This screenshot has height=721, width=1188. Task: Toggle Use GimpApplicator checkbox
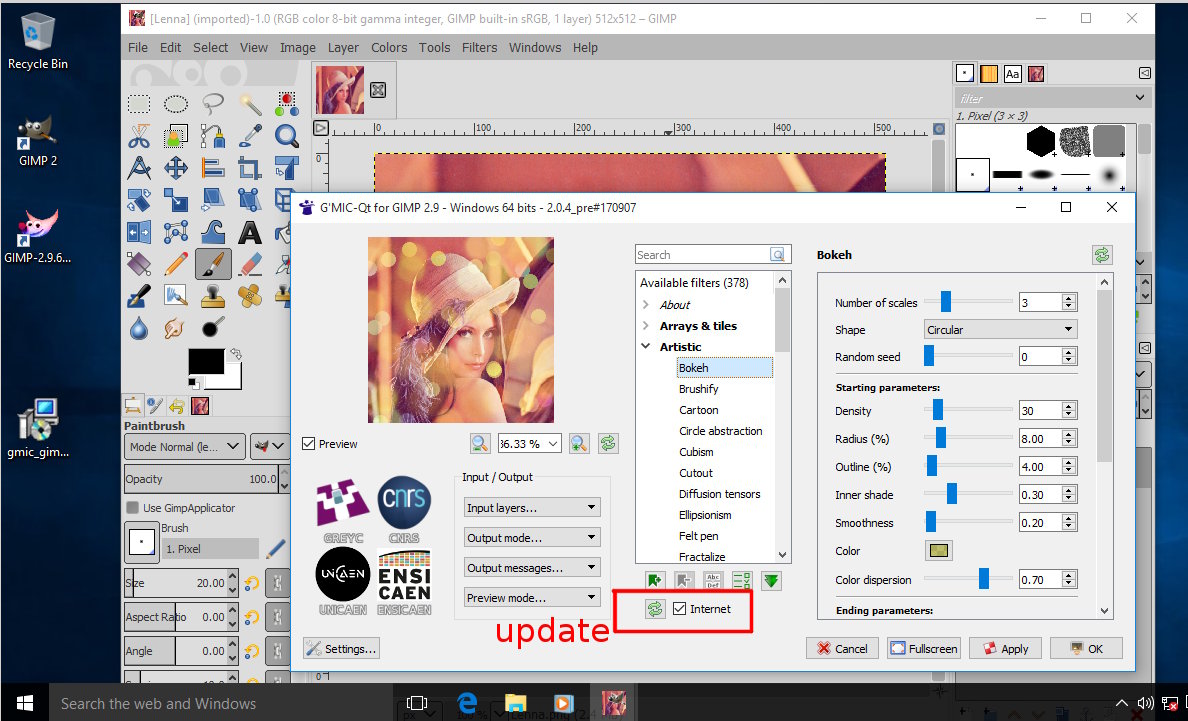pos(133,507)
